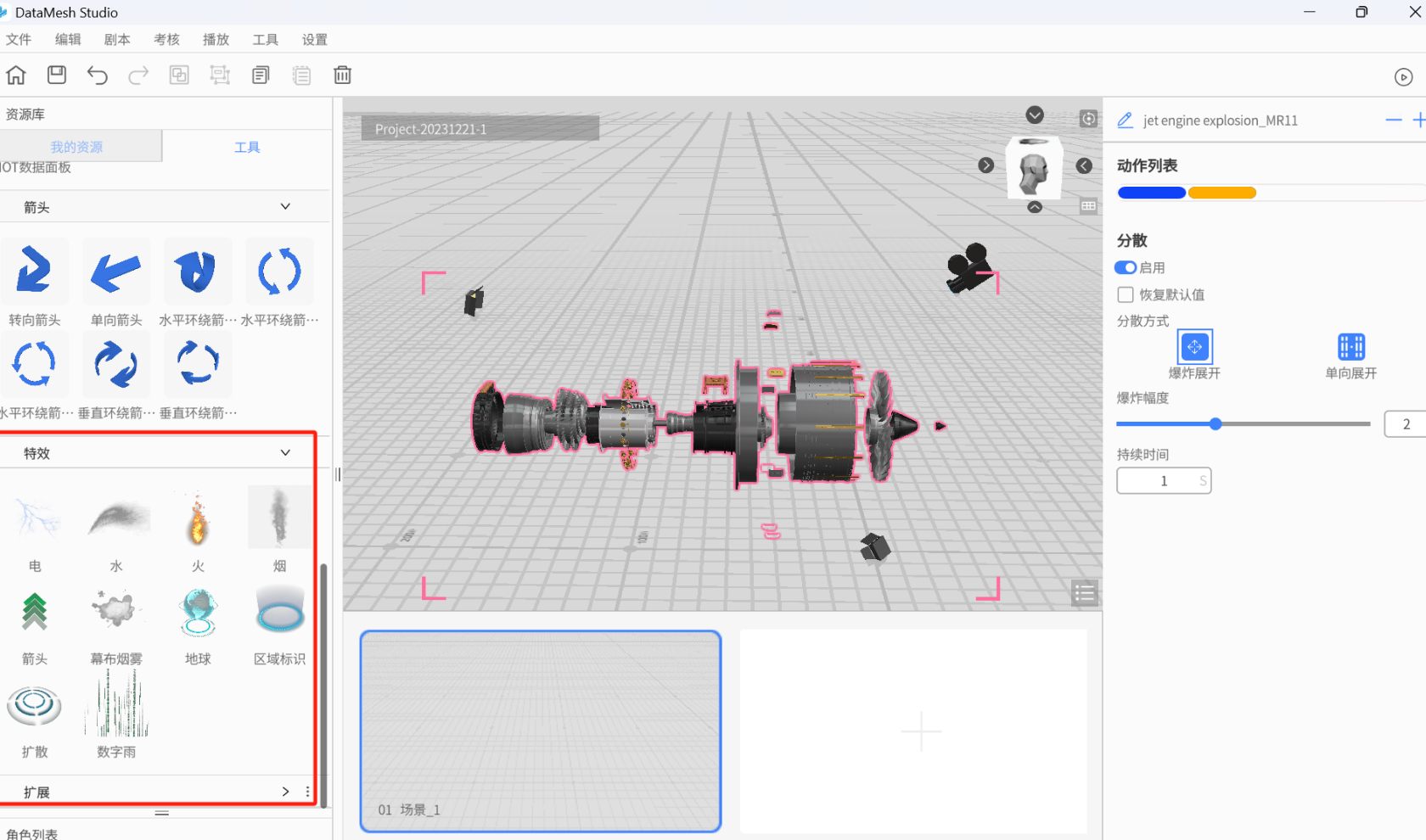
Task: Undo the last action
Action: (x=98, y=76)
